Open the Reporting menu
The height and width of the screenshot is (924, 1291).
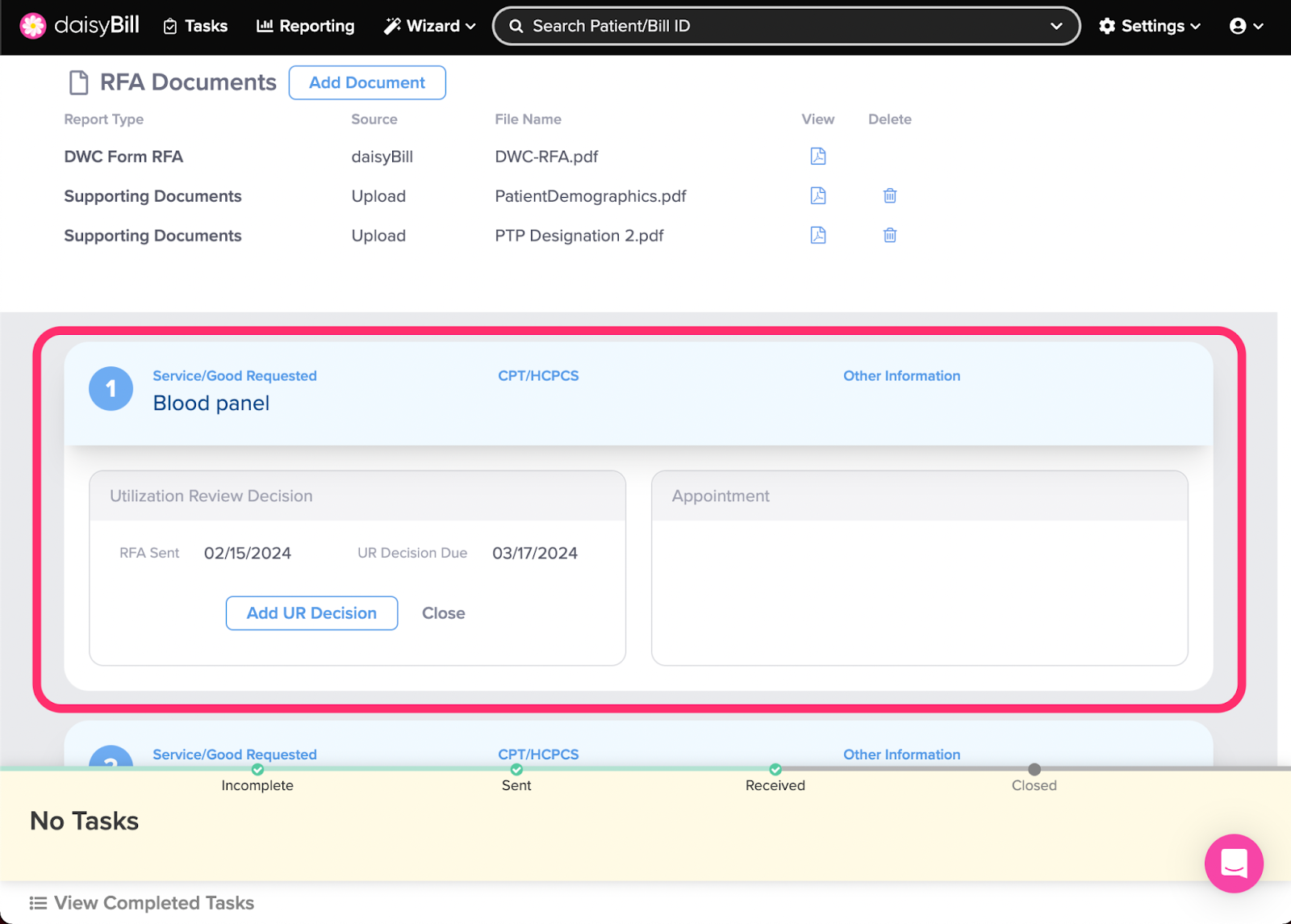pos(305,26)
